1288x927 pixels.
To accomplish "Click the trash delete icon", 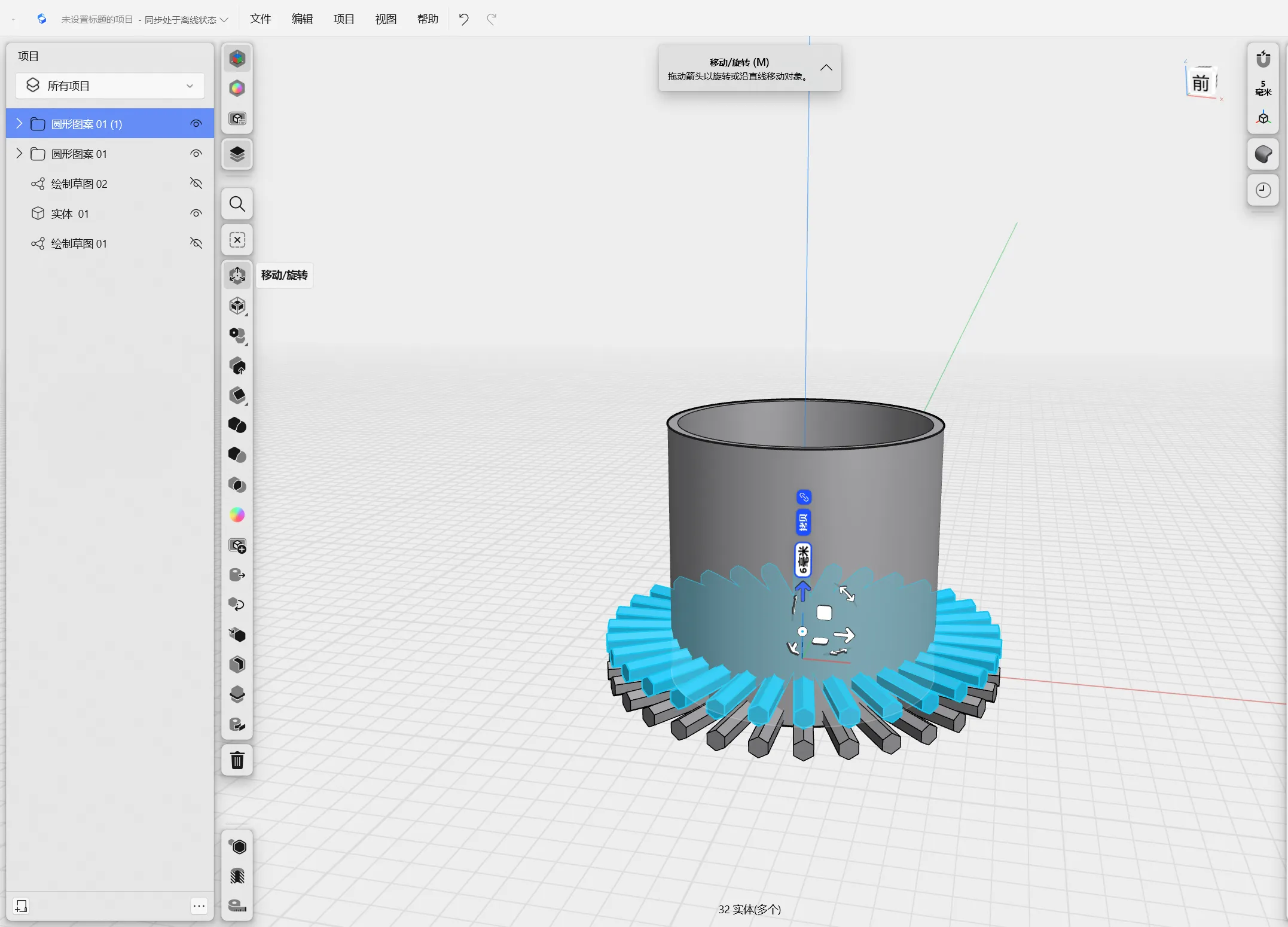I will pyautogui.click(x=237, y=761).
